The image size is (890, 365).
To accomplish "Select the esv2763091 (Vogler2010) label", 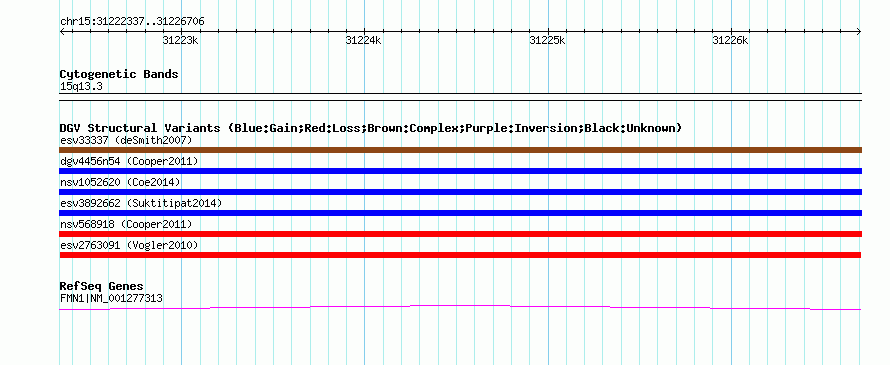I will click(x=129, y=245).
